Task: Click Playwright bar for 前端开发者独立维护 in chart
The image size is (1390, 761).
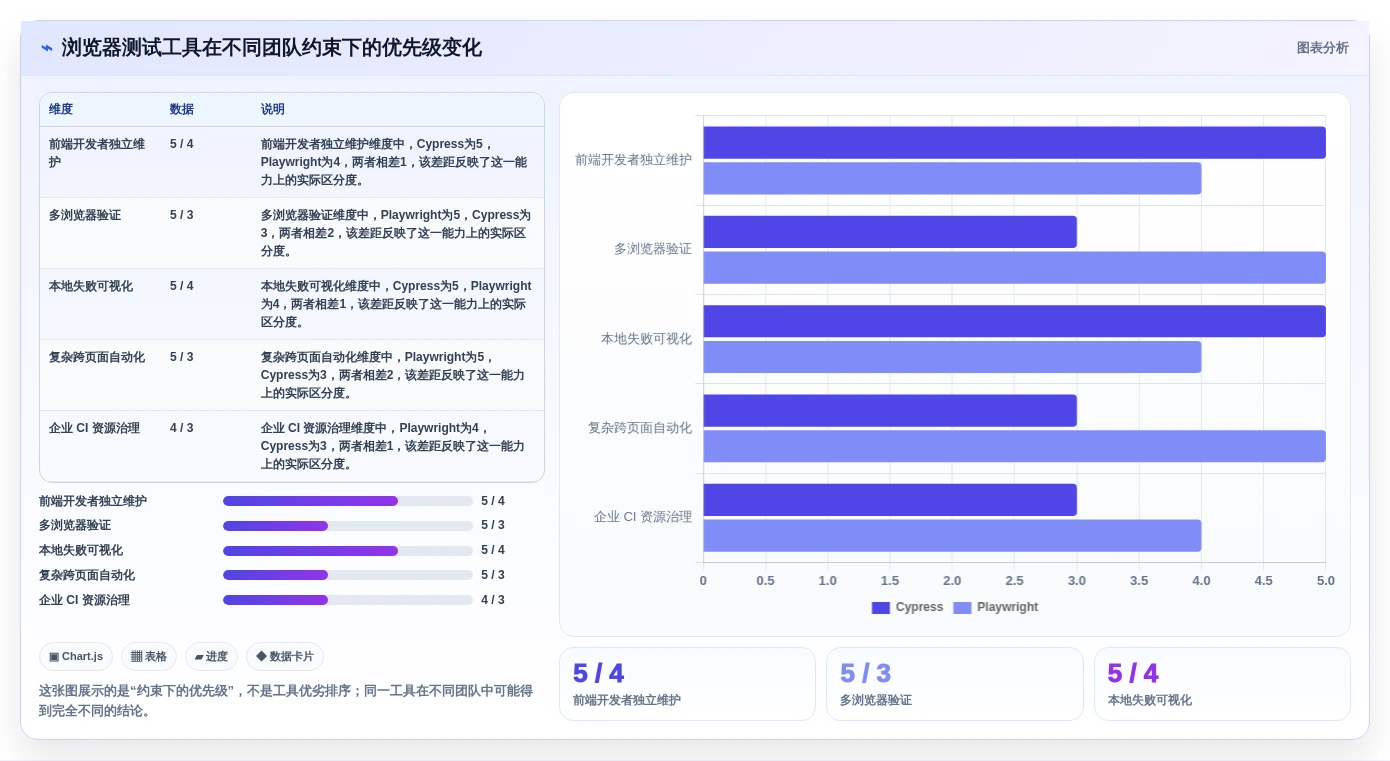Action: tap(952, 179)
